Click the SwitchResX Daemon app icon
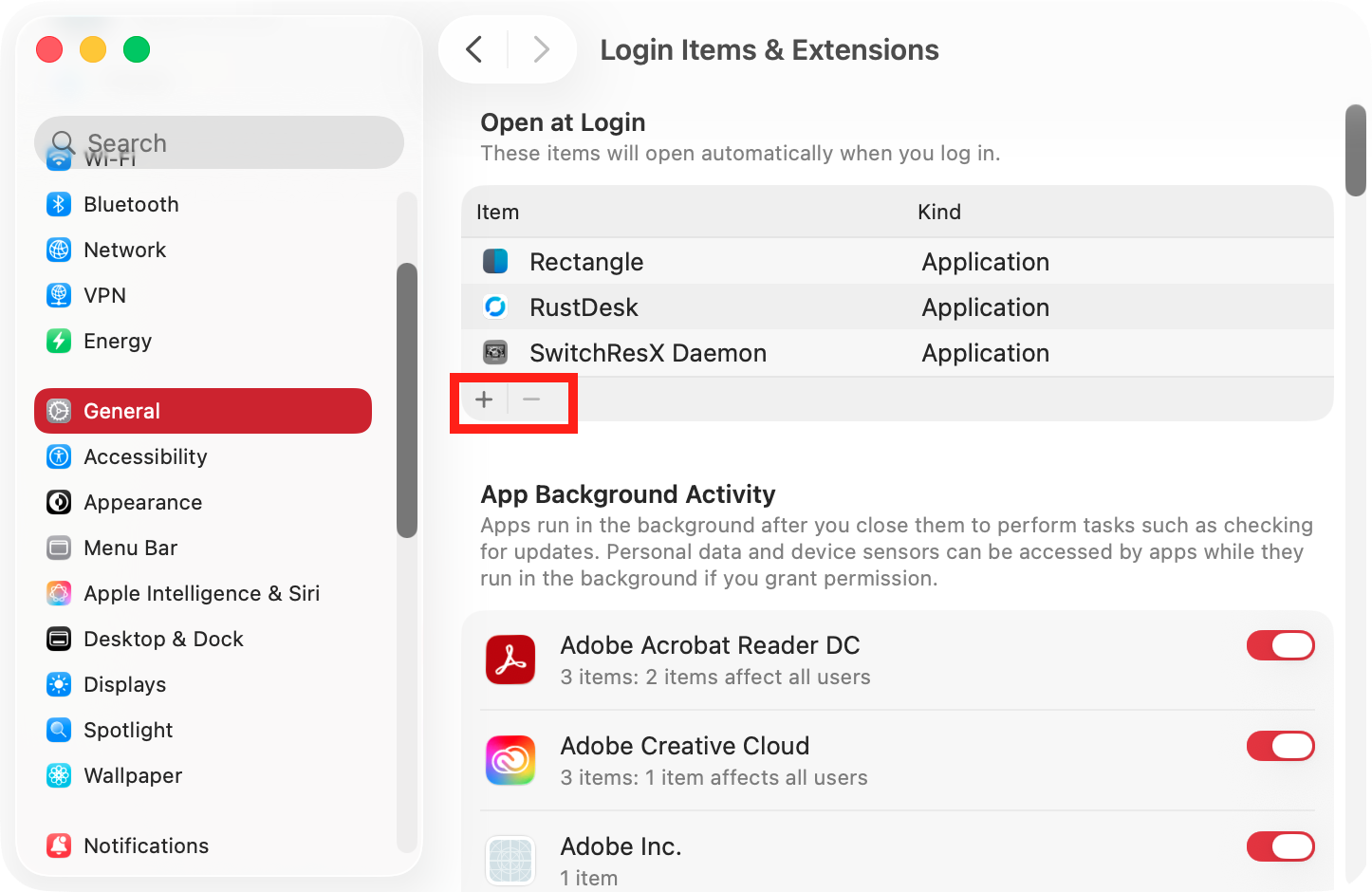Viewport: 1372px width, 892px height. tap(495, 352)
